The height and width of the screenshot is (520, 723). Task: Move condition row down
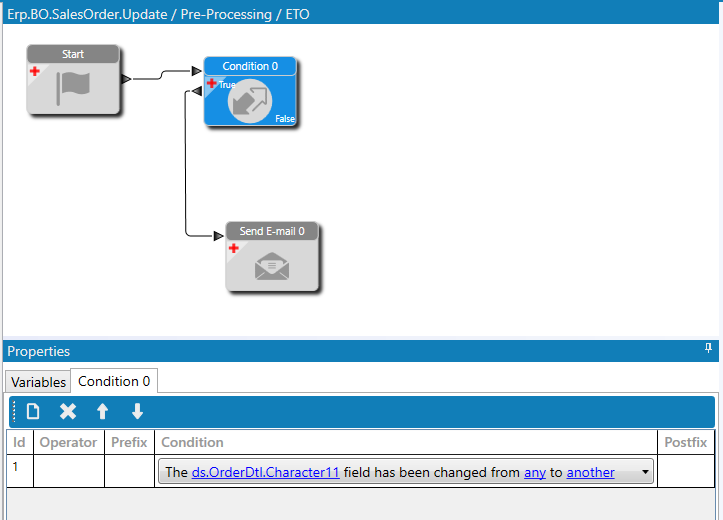[x=137, y=411]
